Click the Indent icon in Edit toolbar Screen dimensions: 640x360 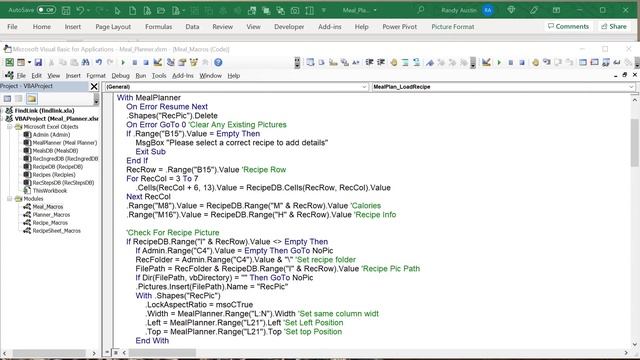(369, 62)
